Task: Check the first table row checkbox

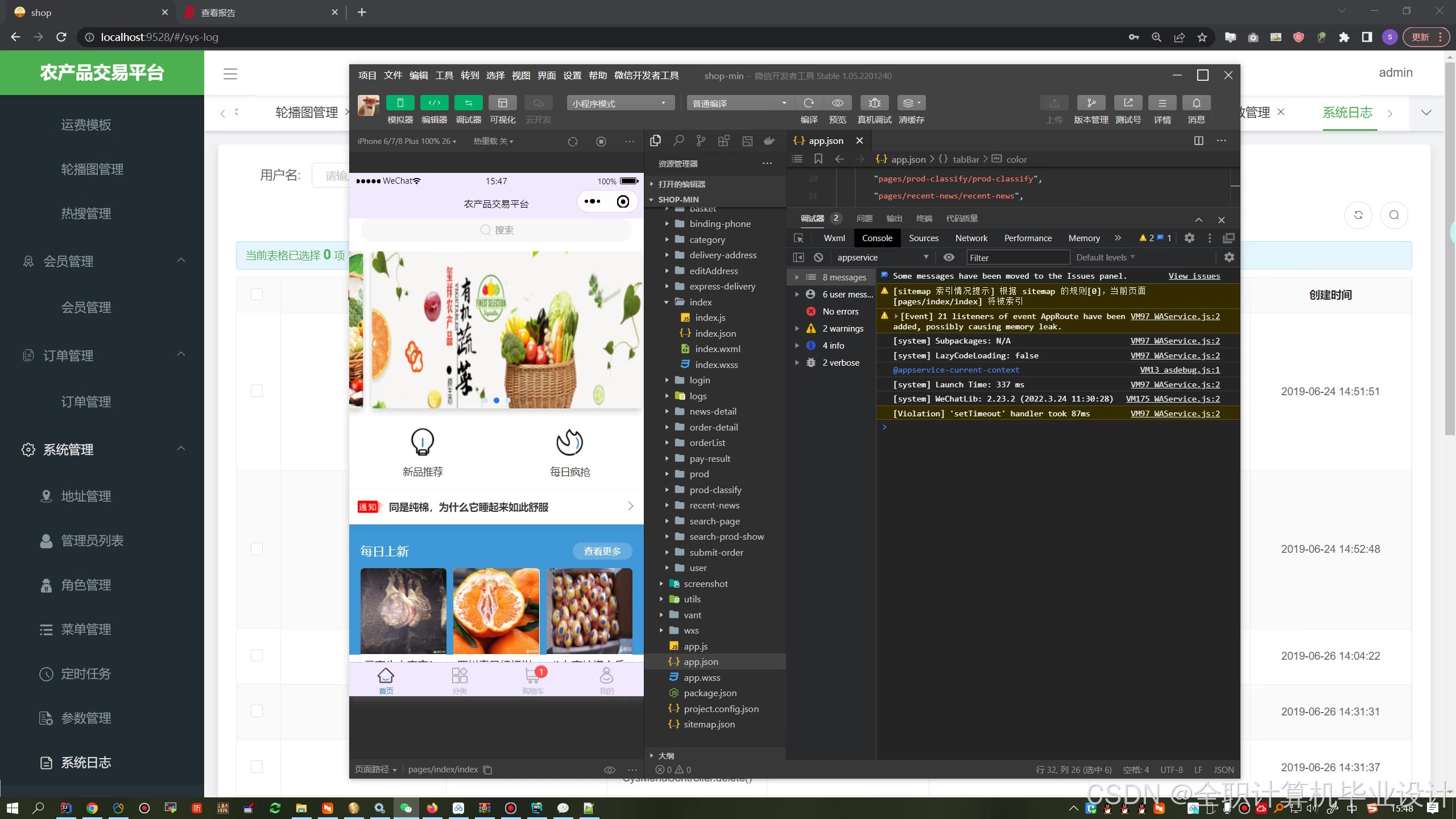Action: click(257, 391)
